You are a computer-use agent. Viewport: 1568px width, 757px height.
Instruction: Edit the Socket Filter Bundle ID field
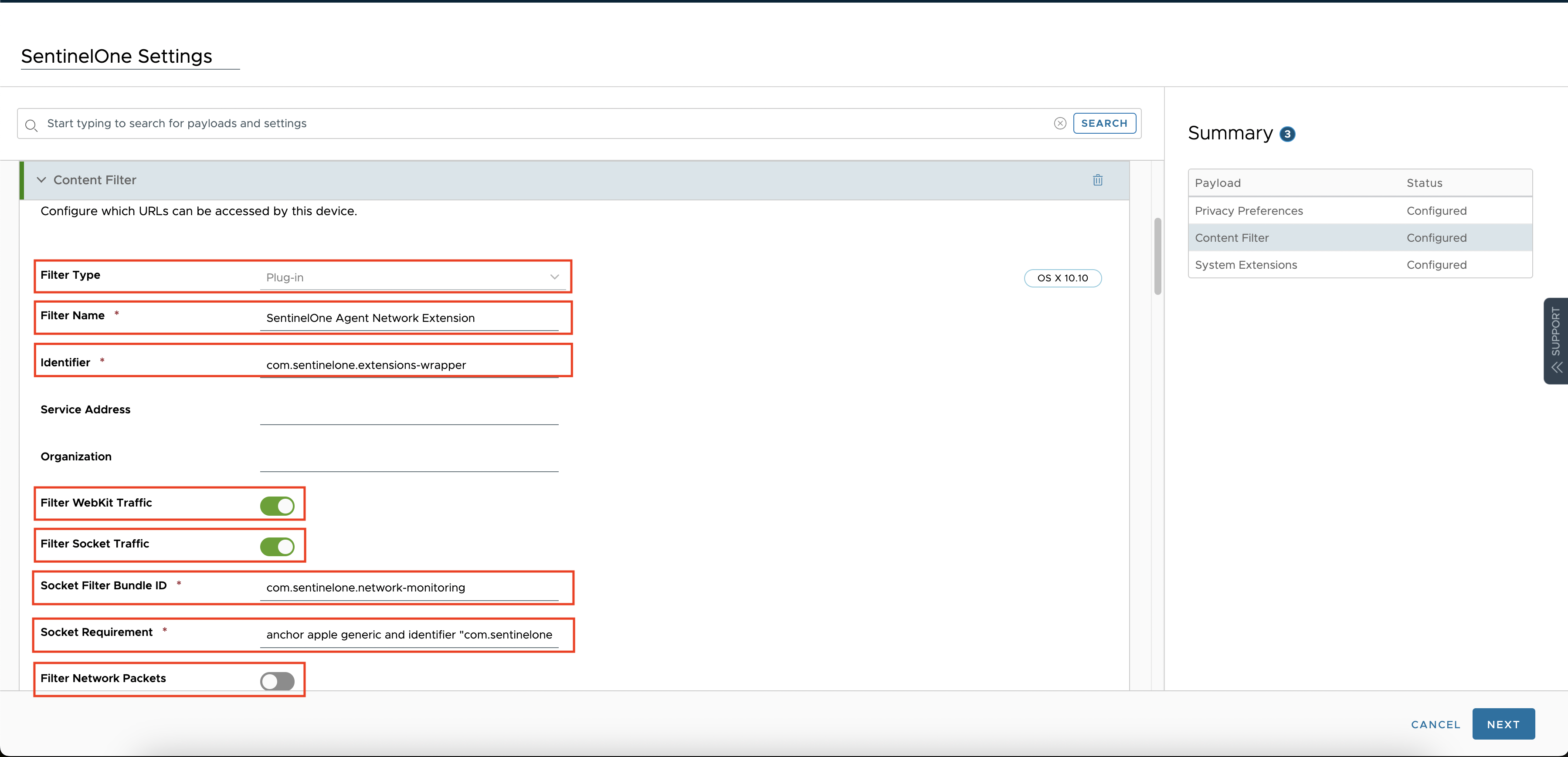409,588
